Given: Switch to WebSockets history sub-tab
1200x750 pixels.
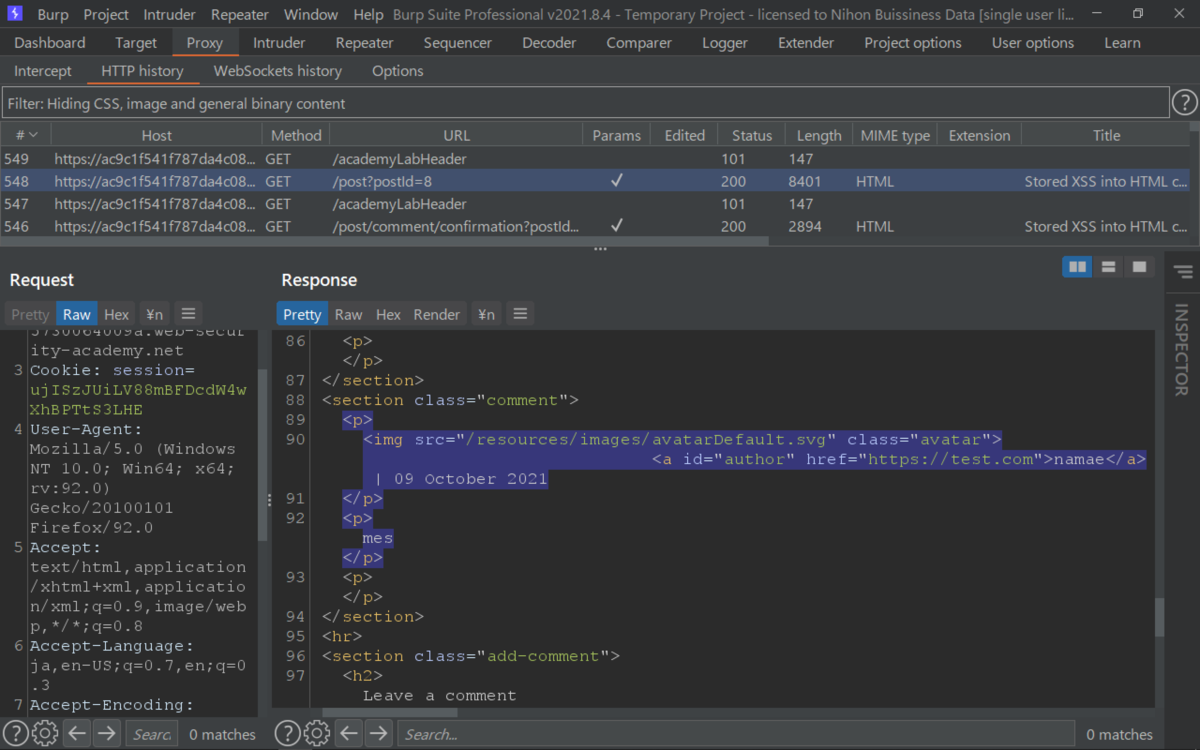Looking at the screenshot, I should (278, 71).
